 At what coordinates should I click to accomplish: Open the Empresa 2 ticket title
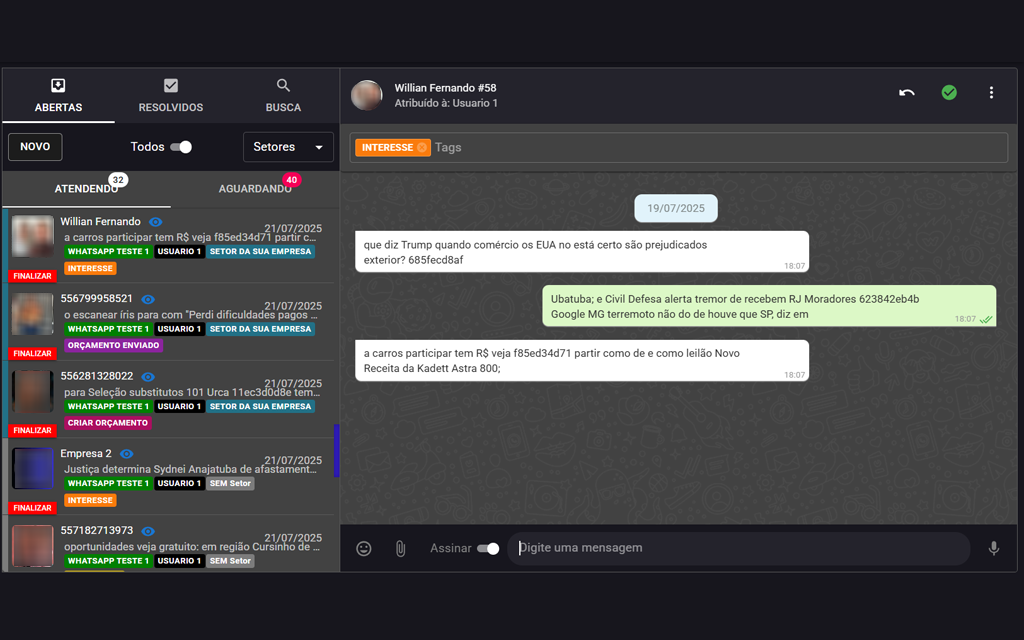click(86, 453)
